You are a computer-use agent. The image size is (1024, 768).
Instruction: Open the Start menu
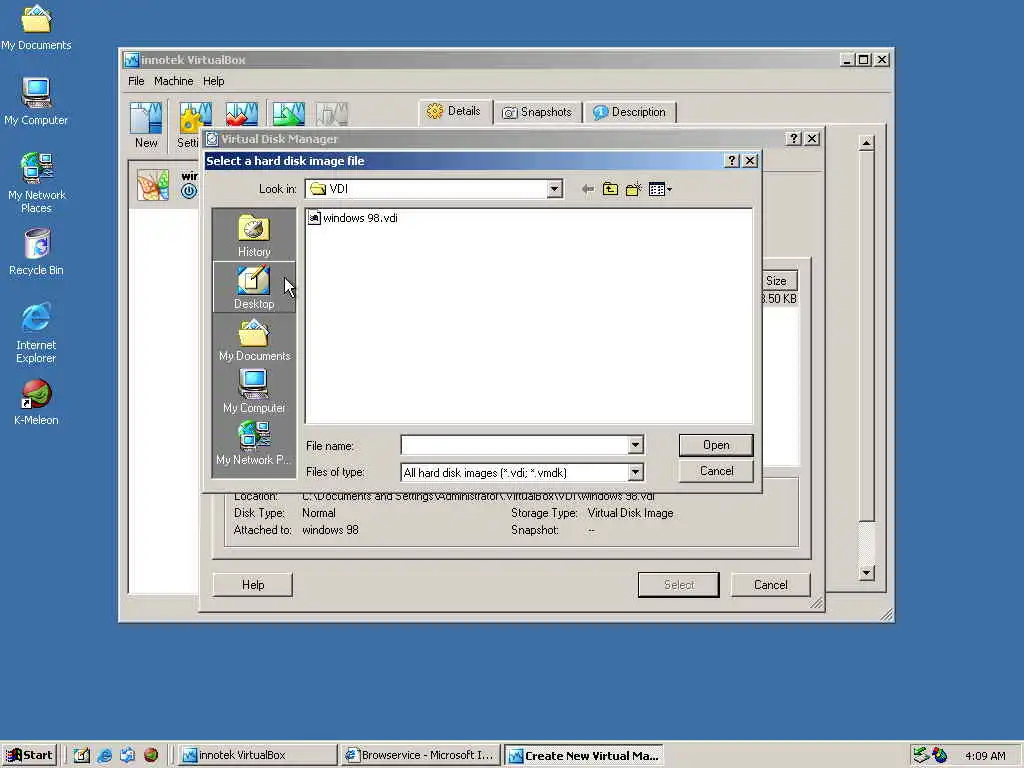point(29,755)
